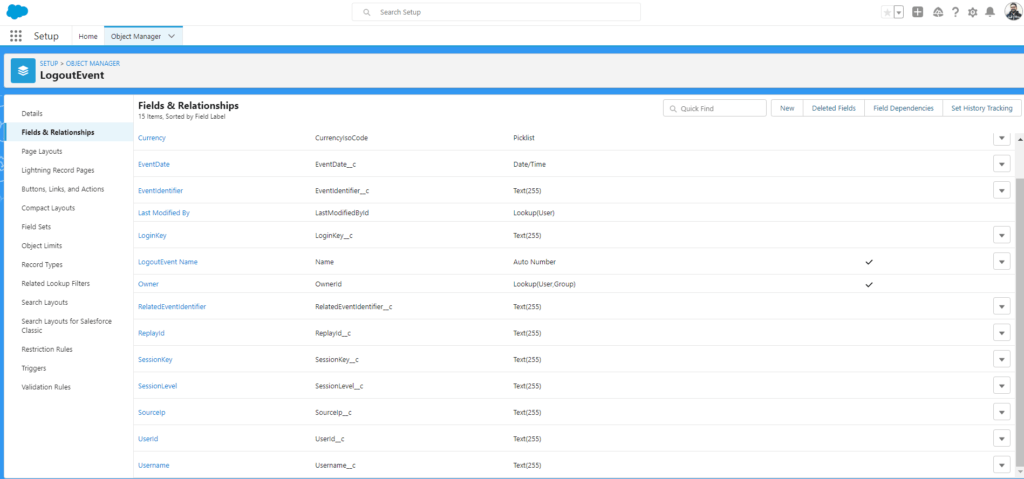Click the New field button
The height and width of the screenshot is (479, 1024).
(787, 108)
